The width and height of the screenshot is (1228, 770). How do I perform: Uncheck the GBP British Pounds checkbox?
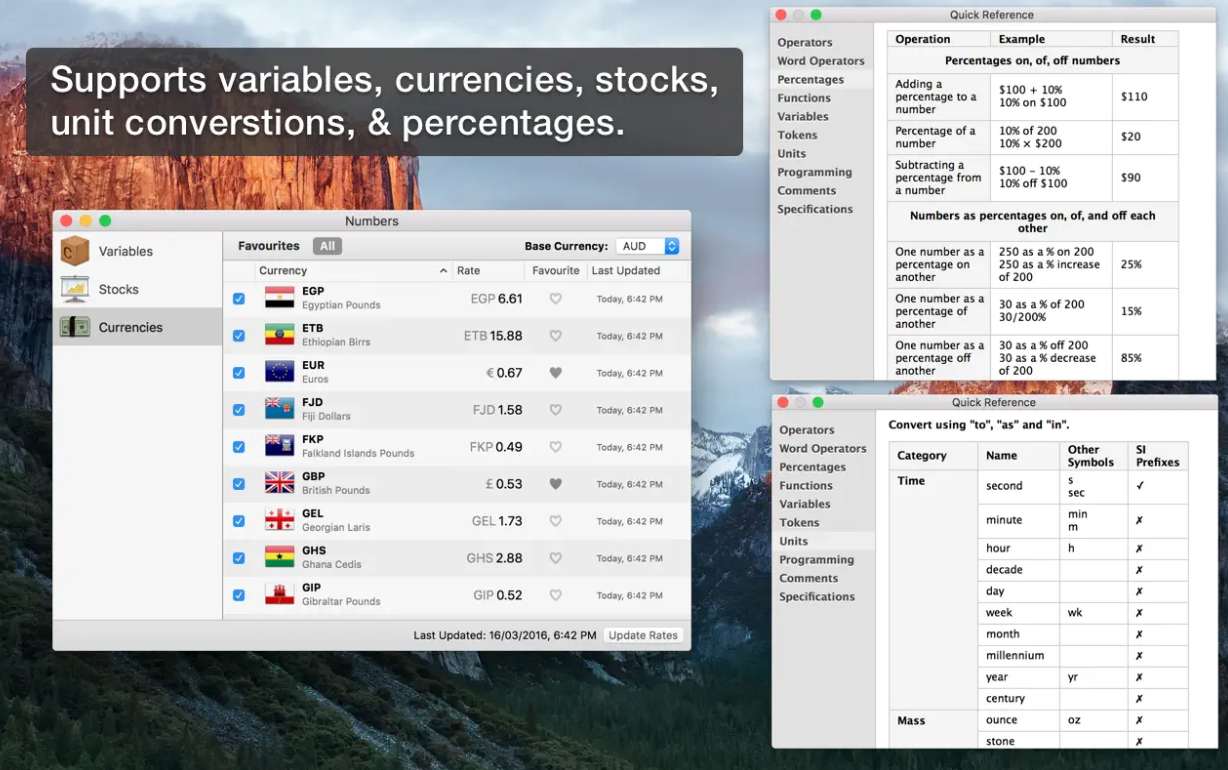pyautogui.click(x=238, y=484)
